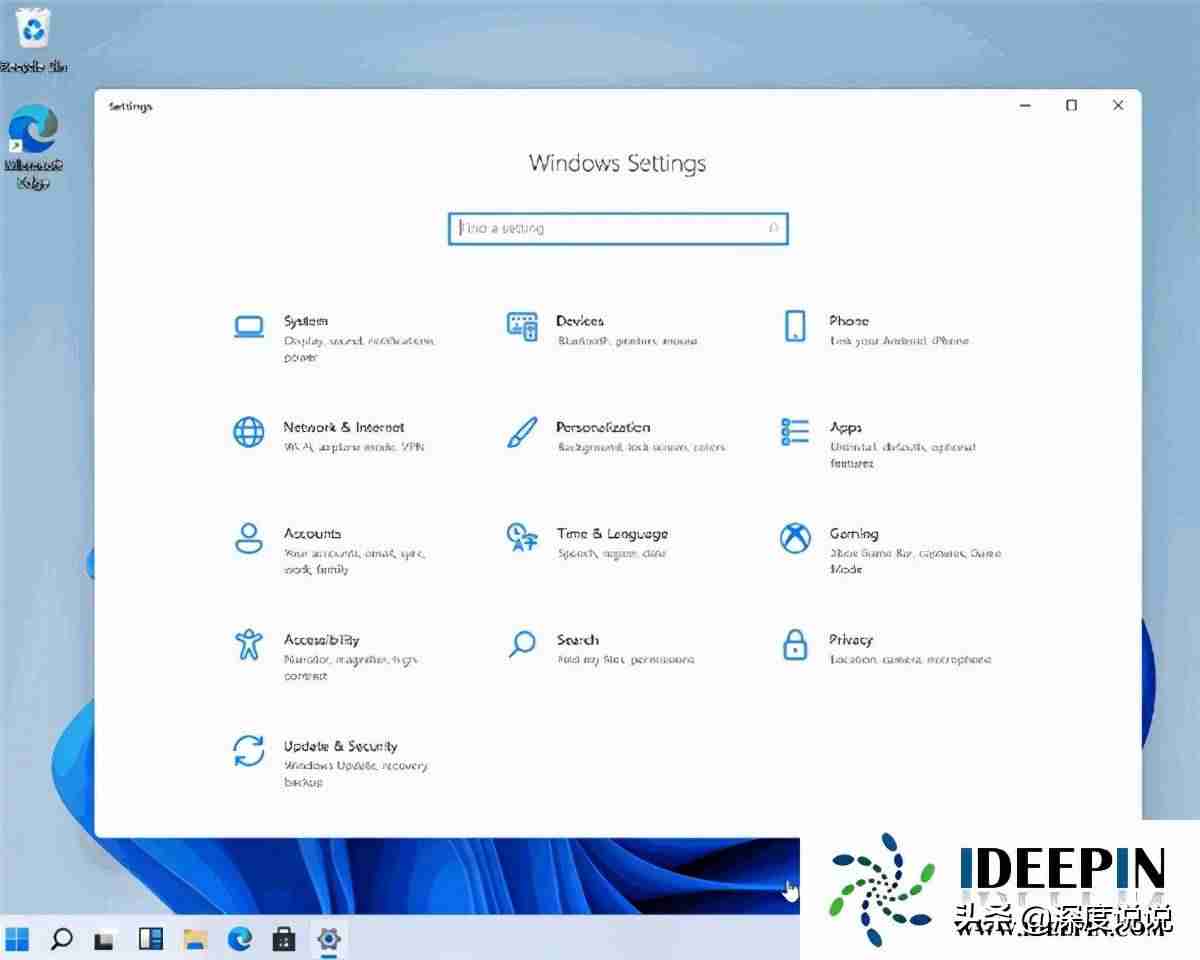
Task: Click the Accounts label text
Action: point(312,534)
